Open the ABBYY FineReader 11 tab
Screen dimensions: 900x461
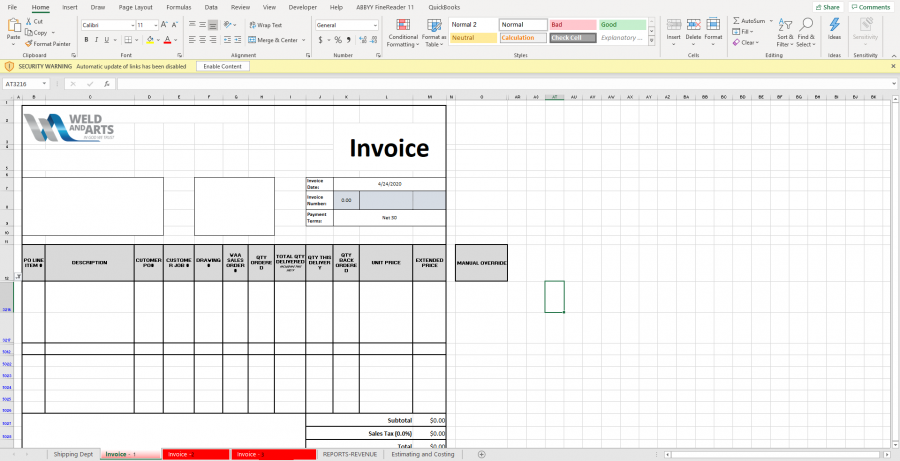(385, 7)
